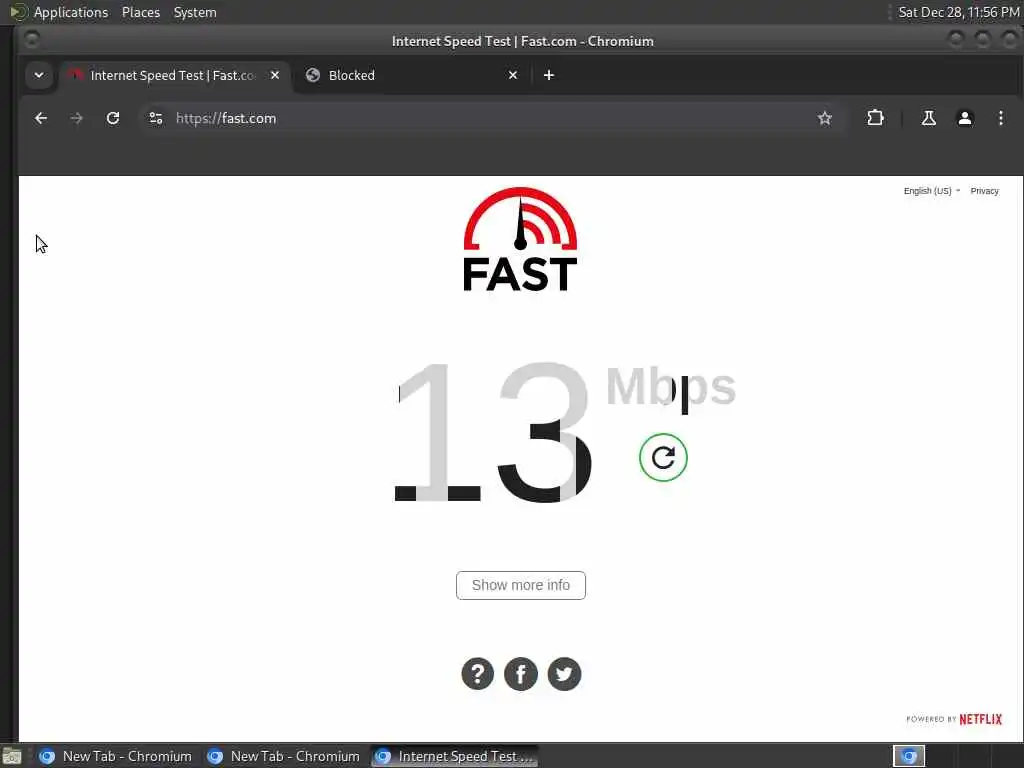The width and height of the screenshot is (1024, 768).
Task: Bookmark this page with star icon
Action: click(x=825, y=118)
